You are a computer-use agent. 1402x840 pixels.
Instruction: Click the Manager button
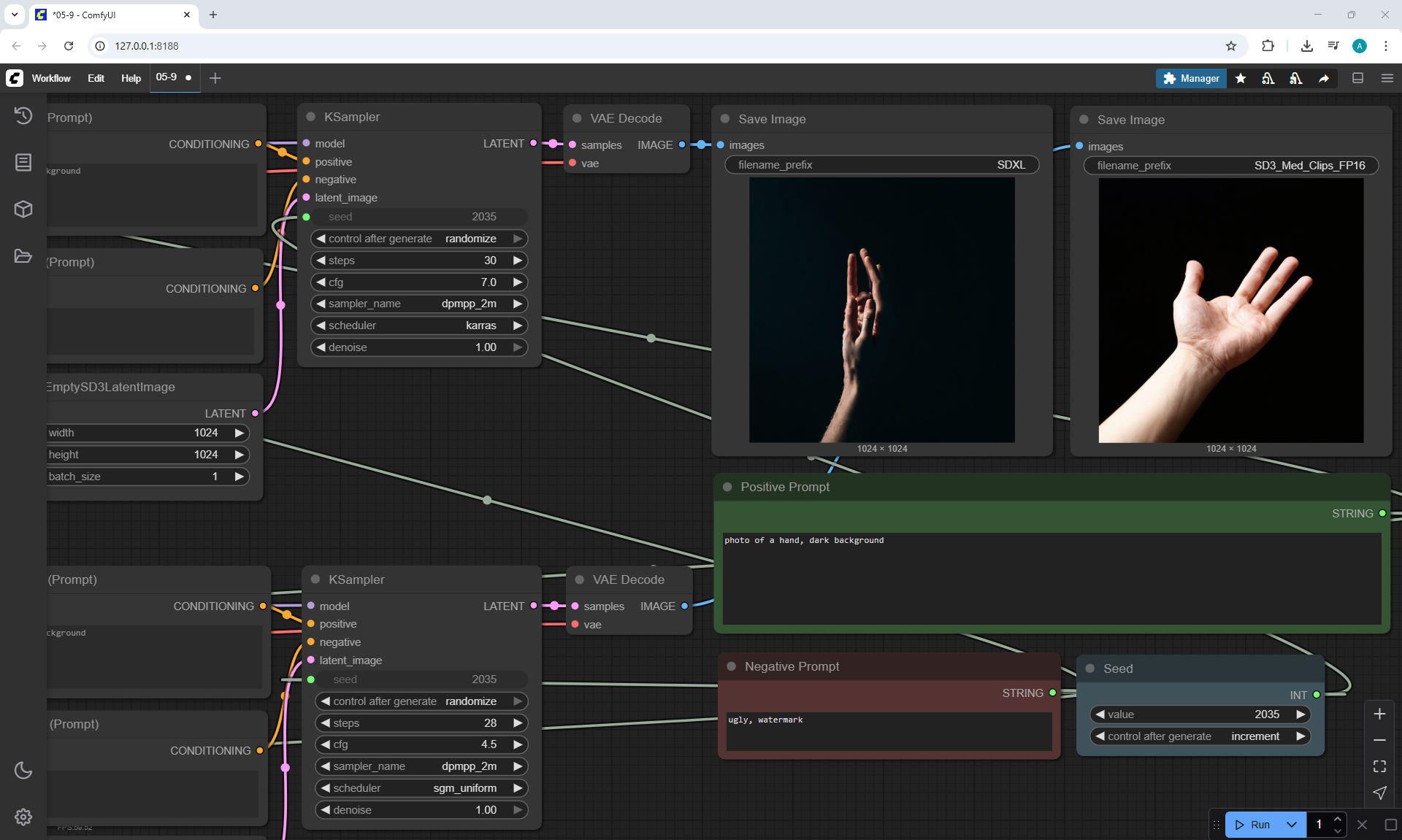(x=1191, y=78)
